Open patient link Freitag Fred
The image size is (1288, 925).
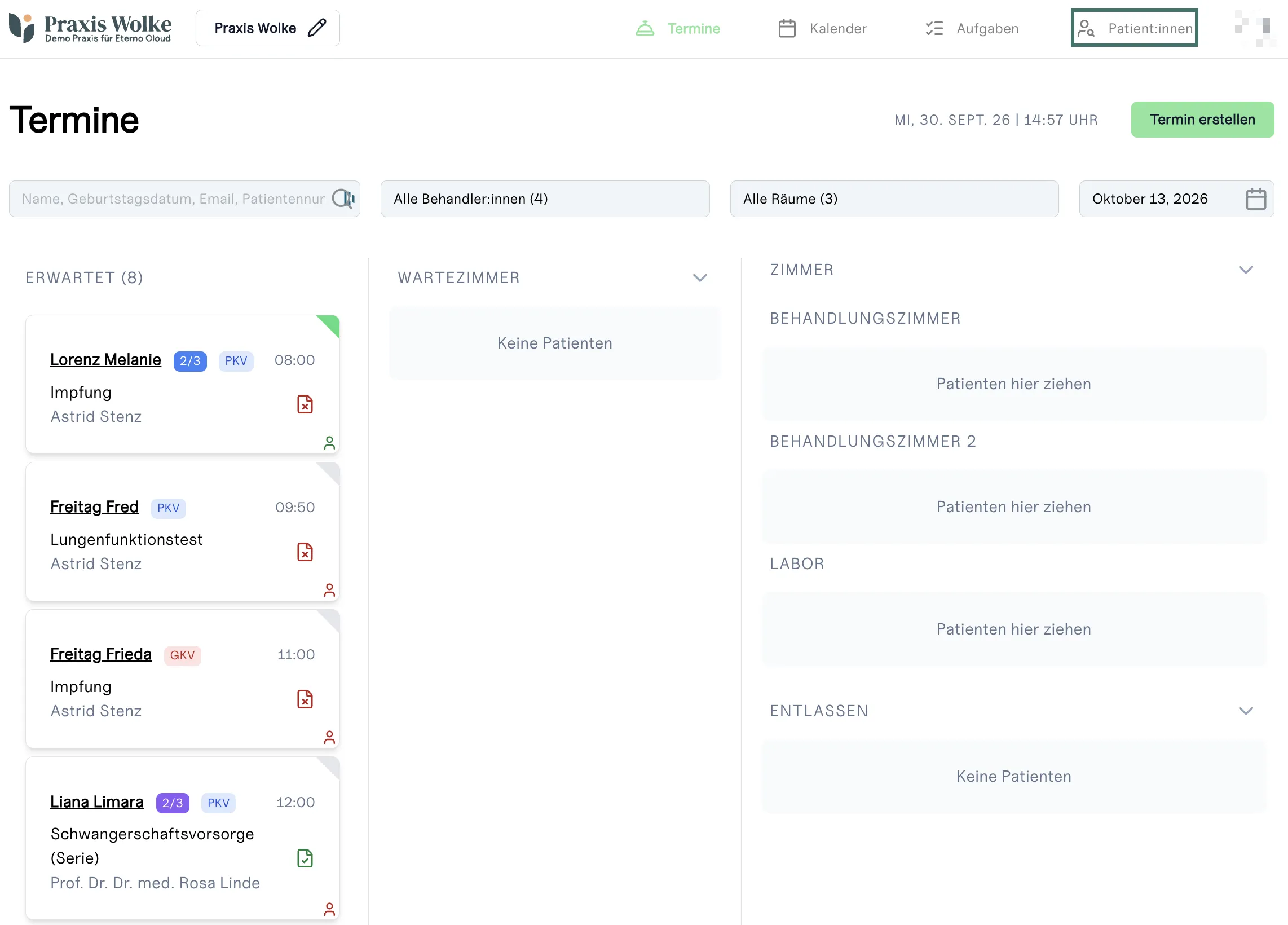94,506
